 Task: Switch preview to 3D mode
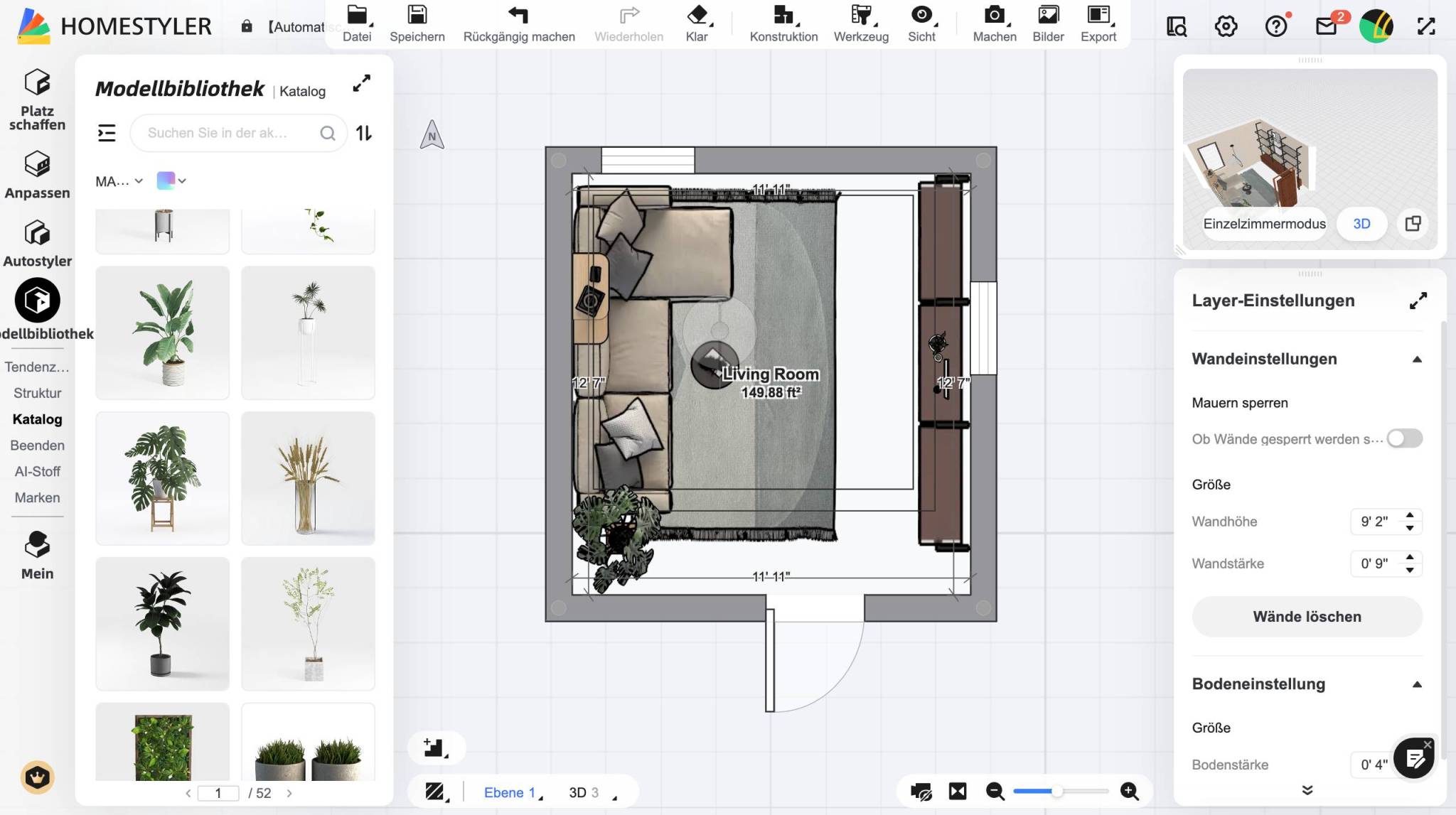click(x=1361, y=224)
